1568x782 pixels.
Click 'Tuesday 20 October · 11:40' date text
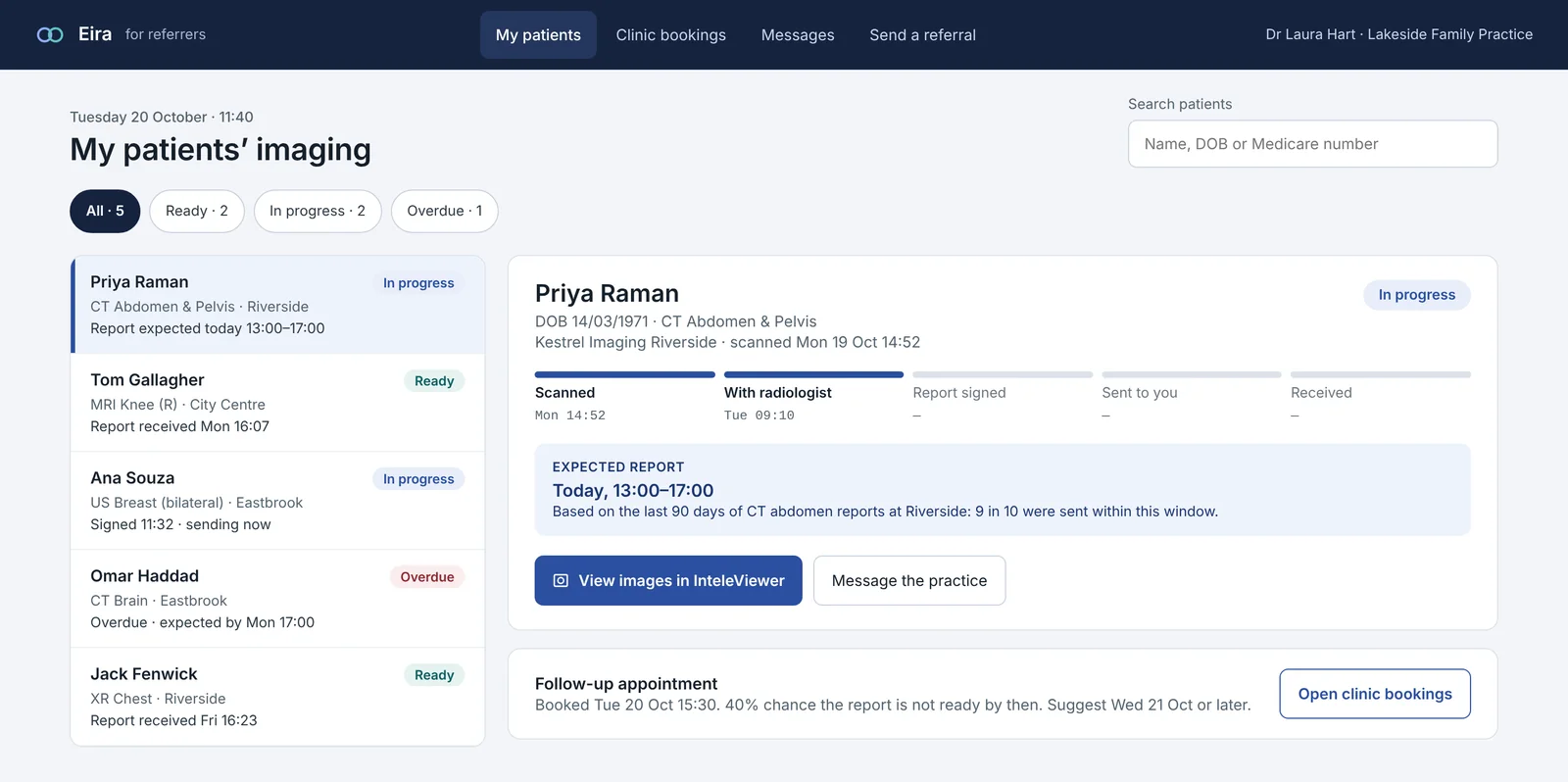click(x=162, y=117)
